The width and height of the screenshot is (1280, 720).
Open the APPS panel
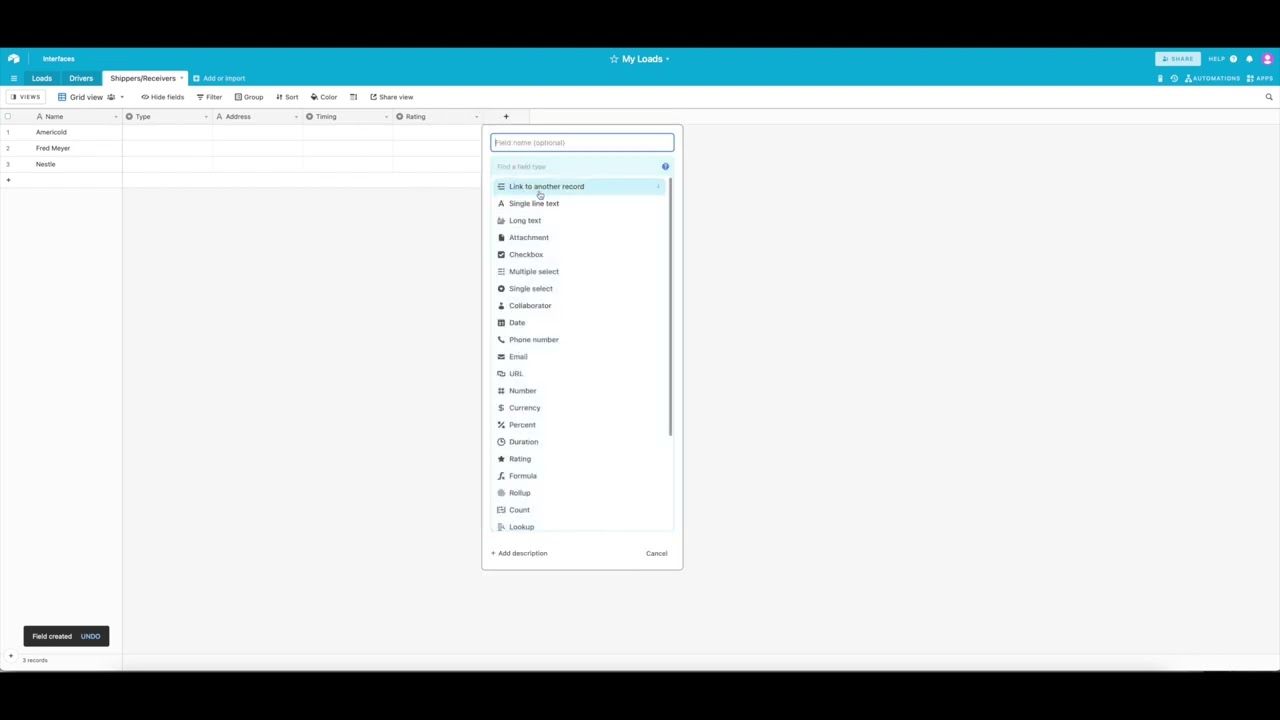(1259, 78)
